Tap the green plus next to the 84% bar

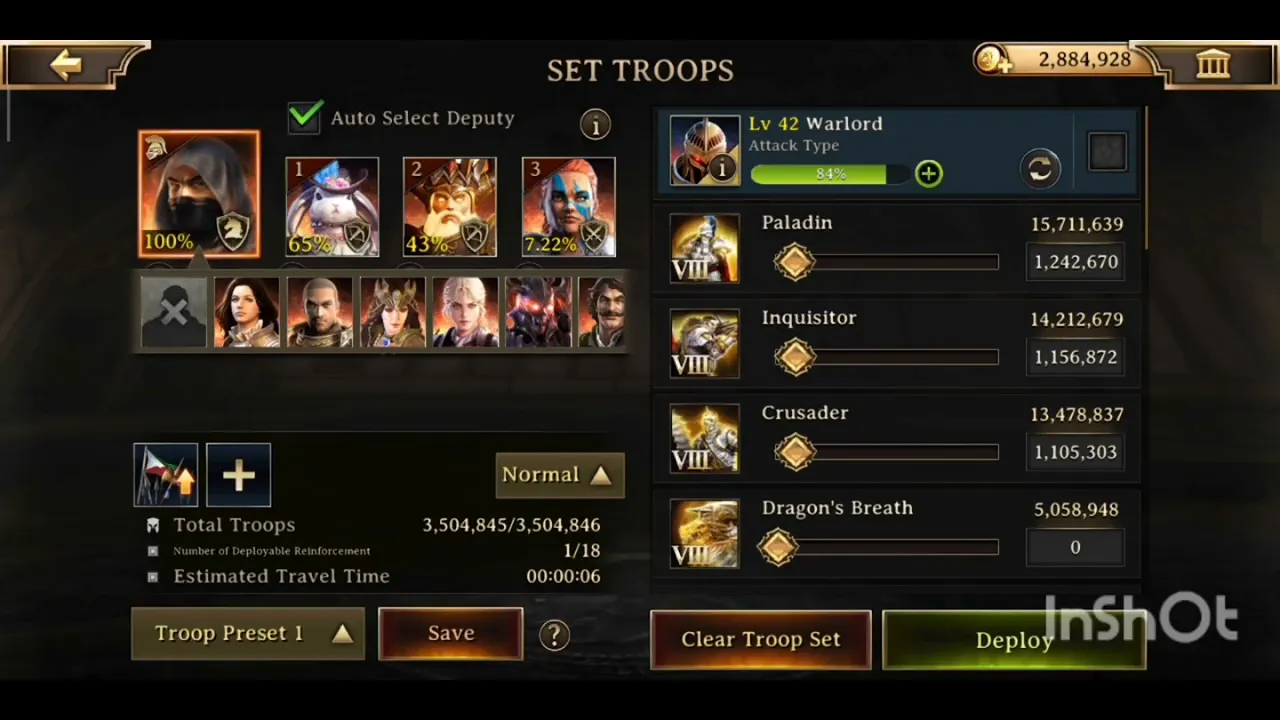pos(929,174)
